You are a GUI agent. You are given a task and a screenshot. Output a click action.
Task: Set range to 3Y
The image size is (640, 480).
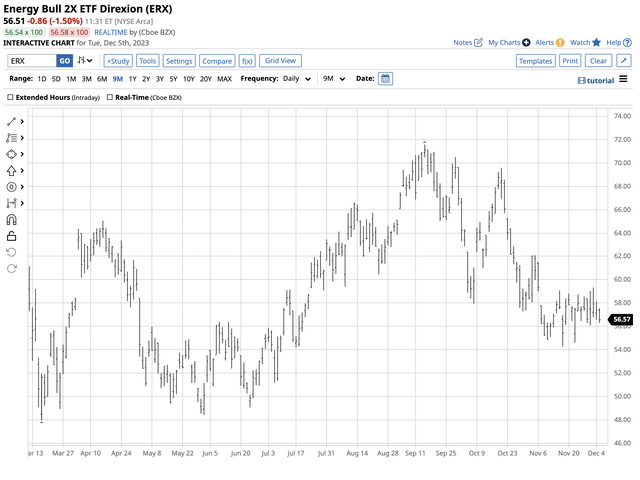[160, 79]
